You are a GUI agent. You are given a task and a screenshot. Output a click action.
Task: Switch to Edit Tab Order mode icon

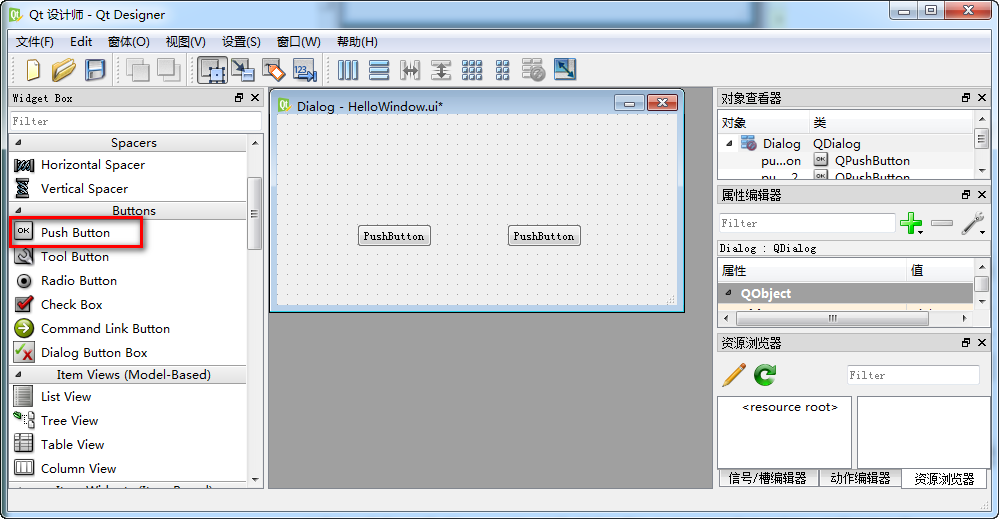(305, 69)
